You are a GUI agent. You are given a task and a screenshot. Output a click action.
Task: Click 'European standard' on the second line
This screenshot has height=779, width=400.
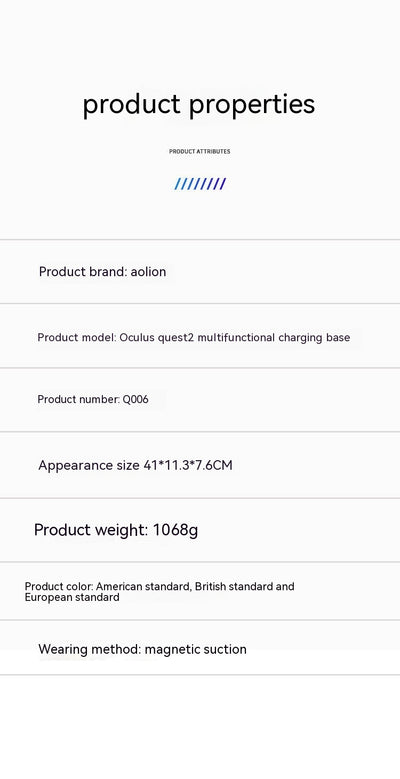(72, 597)
